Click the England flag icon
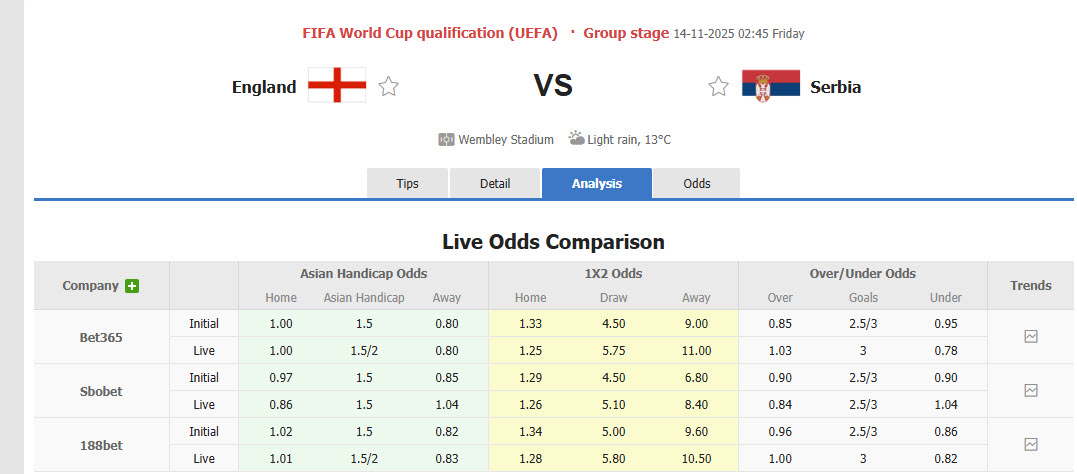Image resolution: width=1077 pixels, height=474 pixels. point(336,86)
